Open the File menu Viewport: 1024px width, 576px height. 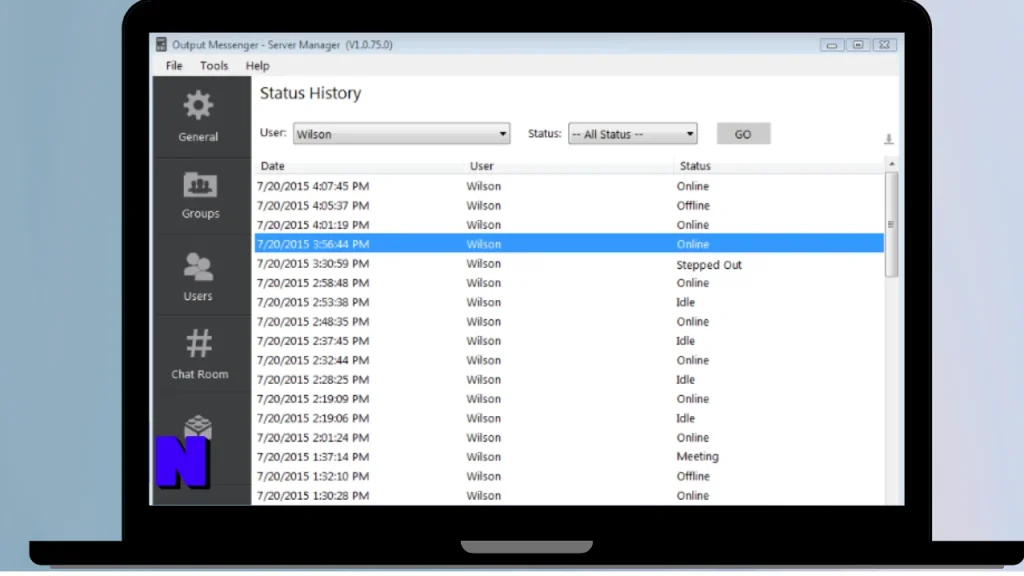click(174, 65)
